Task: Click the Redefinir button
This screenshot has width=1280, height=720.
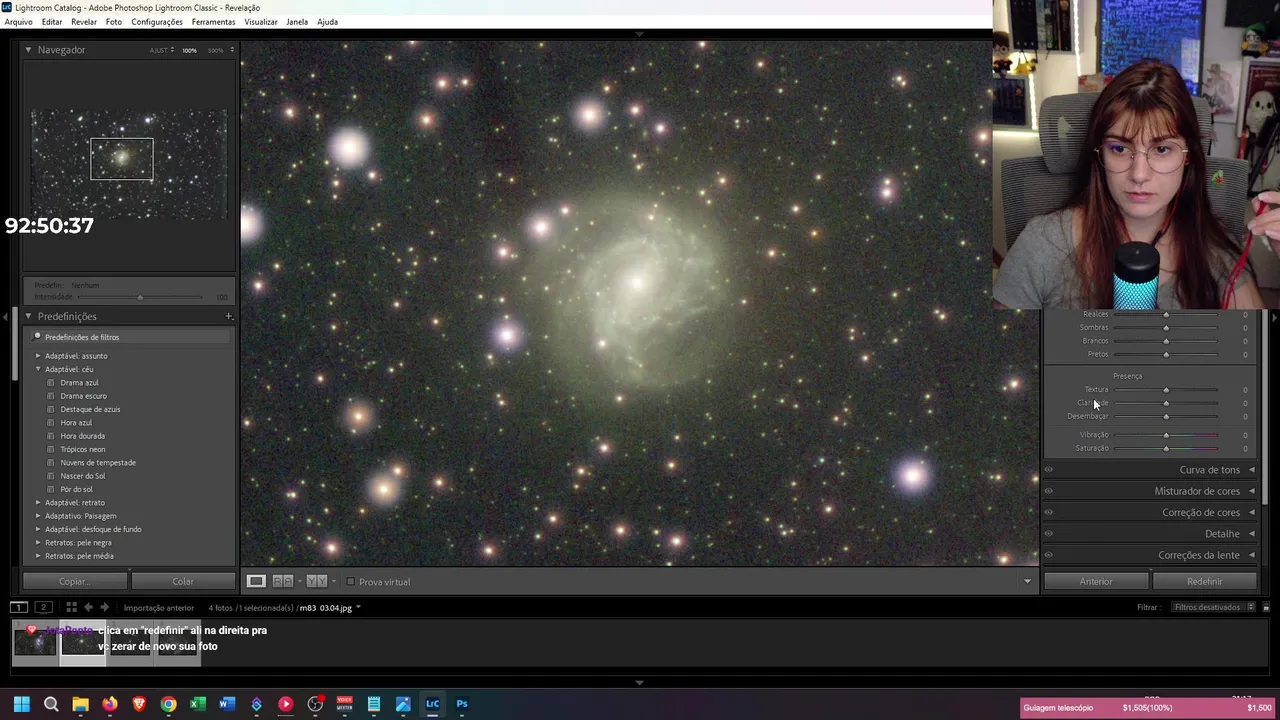Action: point(1204,581)
